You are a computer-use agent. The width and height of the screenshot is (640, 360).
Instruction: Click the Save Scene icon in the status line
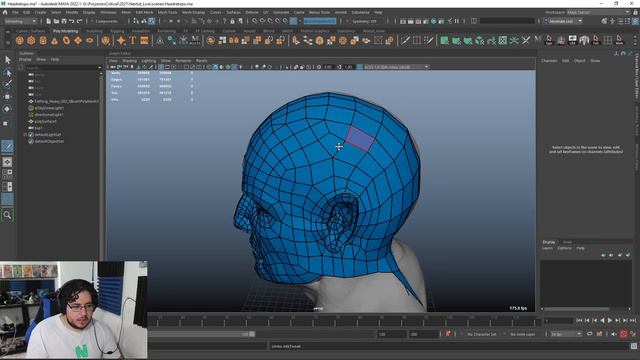(x=64, y=21)
